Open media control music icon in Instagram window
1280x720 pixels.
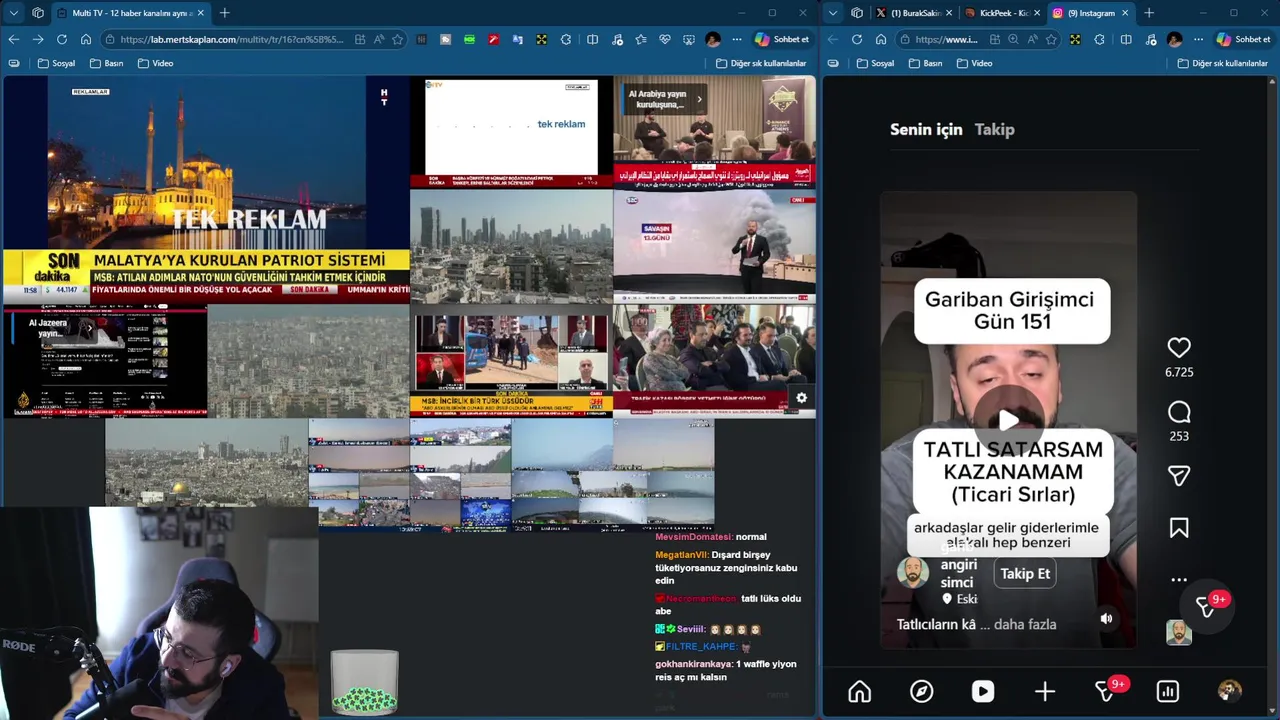pyautogui.click(x=1150, y=40)
